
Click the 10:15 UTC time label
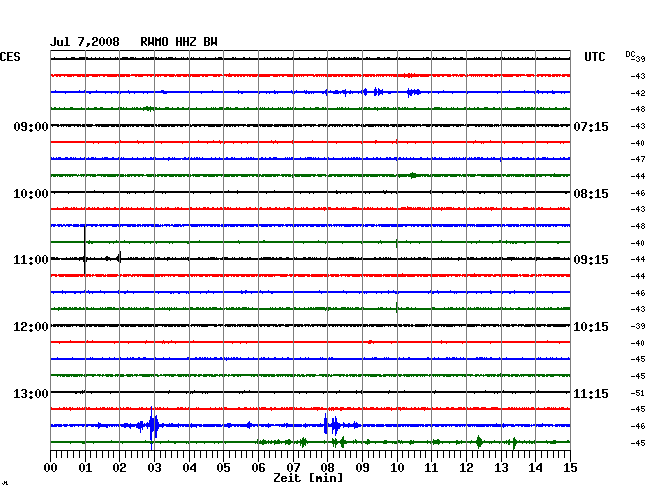click(x=591, y=327)
